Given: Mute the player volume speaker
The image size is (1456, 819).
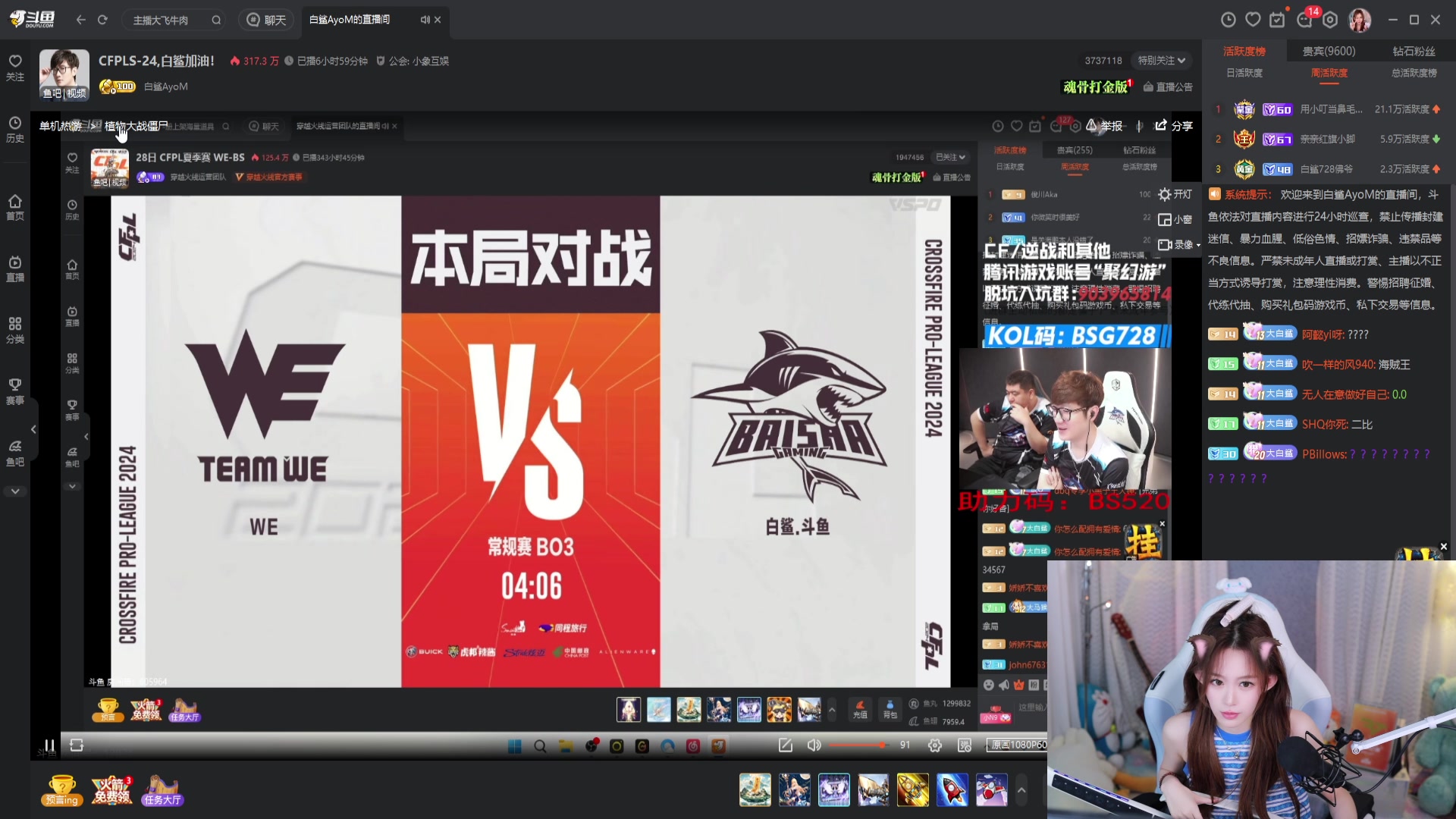Looking at the screenshot, I should pos(814,745).
